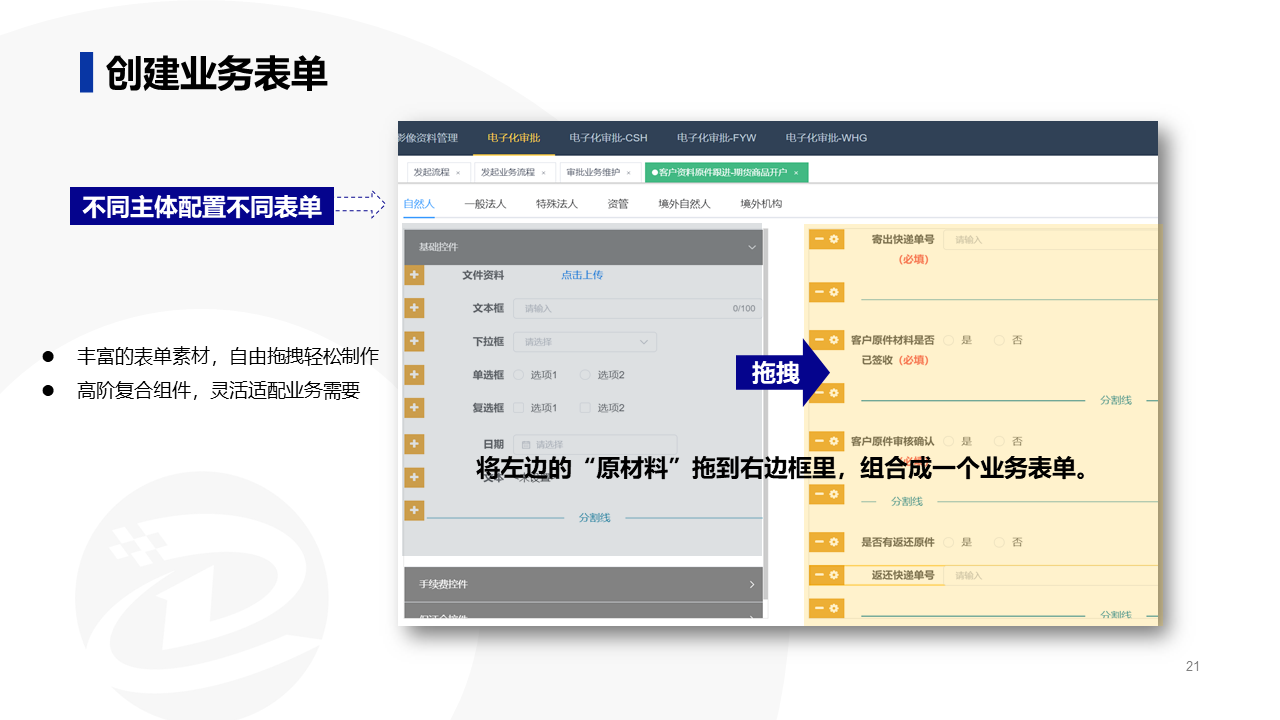Viewport: 1280px width, 720px height.
Task: Add the 单选框 control via its plus icon
Action: pos(414,375)
